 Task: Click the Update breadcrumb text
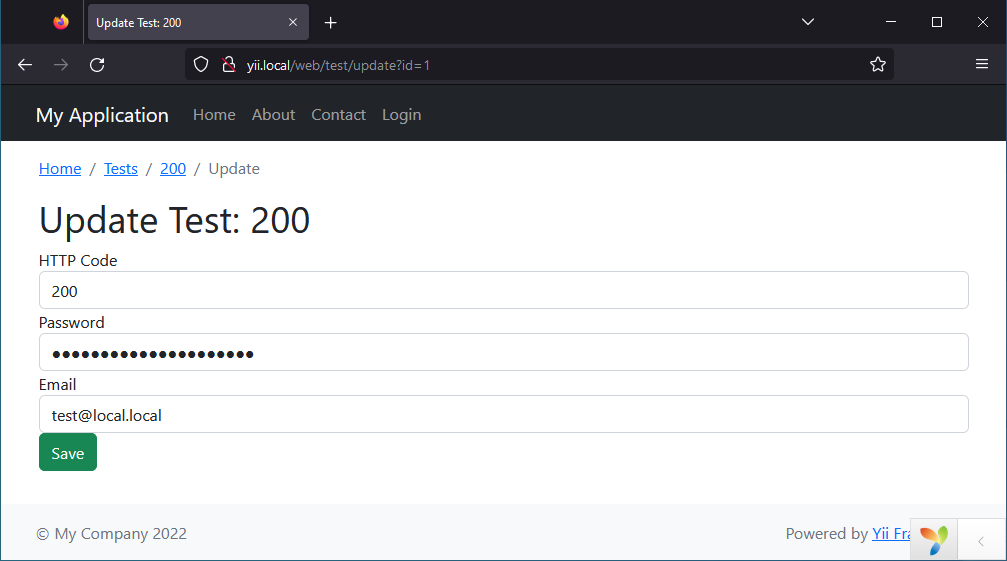(234, 169)
